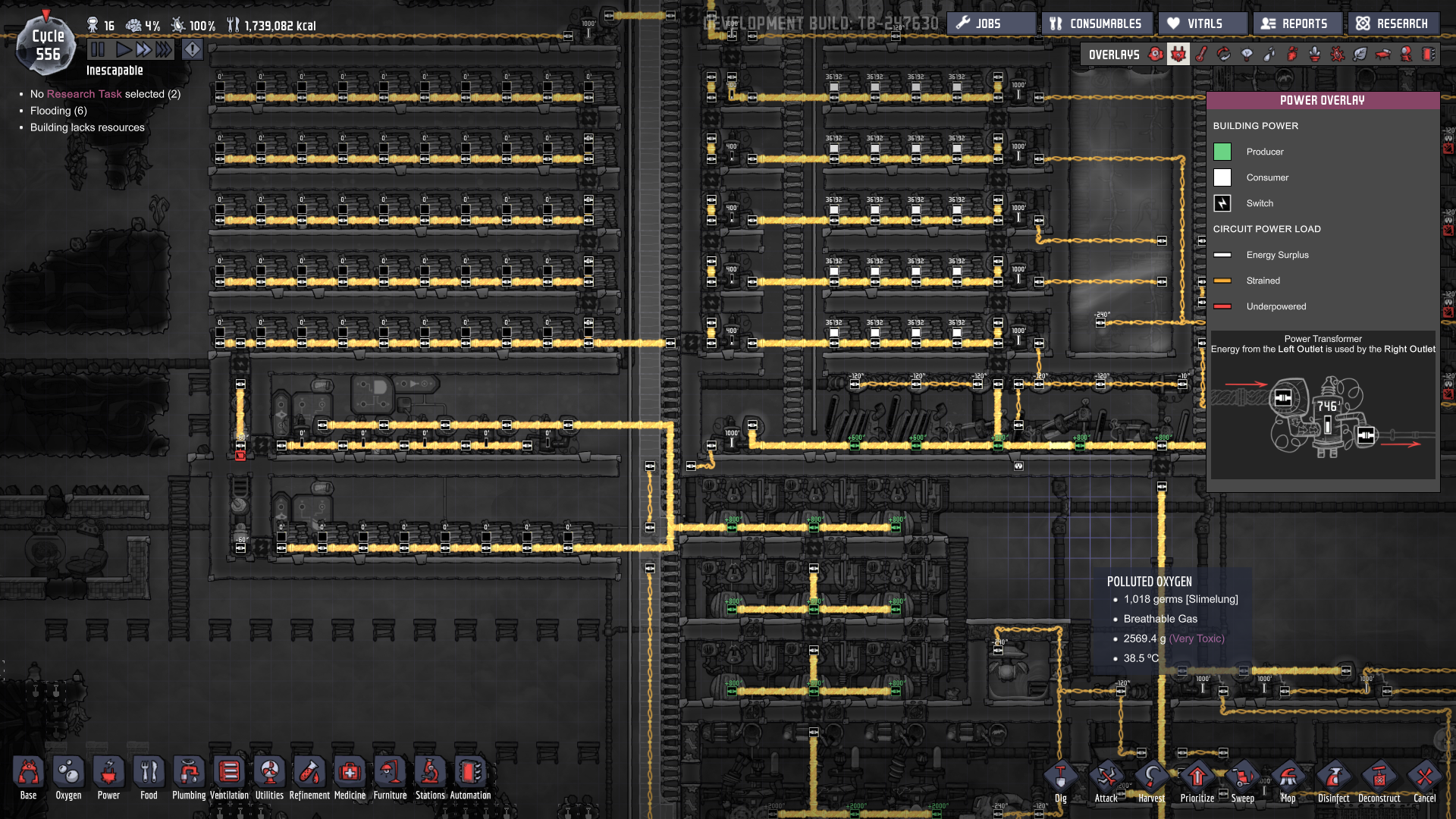Open the Research screen
This screenshot has height=819, width=1456.
click(1392, 24)
